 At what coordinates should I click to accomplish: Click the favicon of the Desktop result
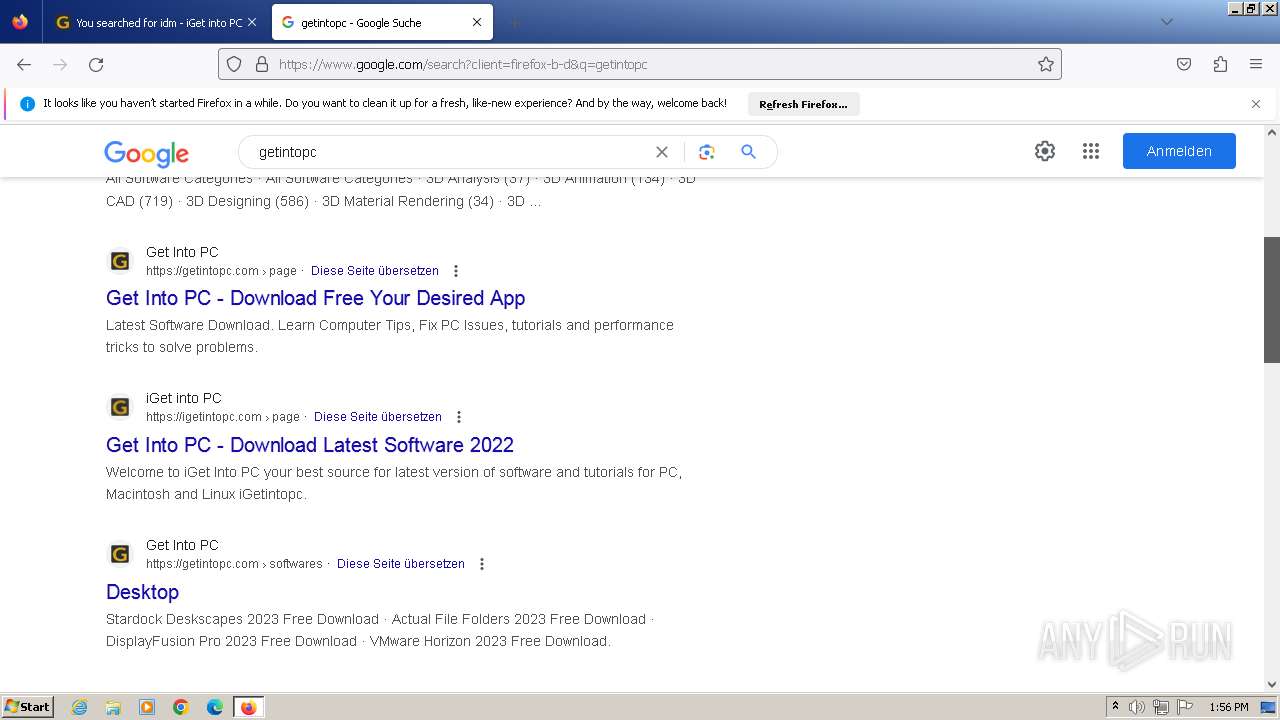point(120,554)
